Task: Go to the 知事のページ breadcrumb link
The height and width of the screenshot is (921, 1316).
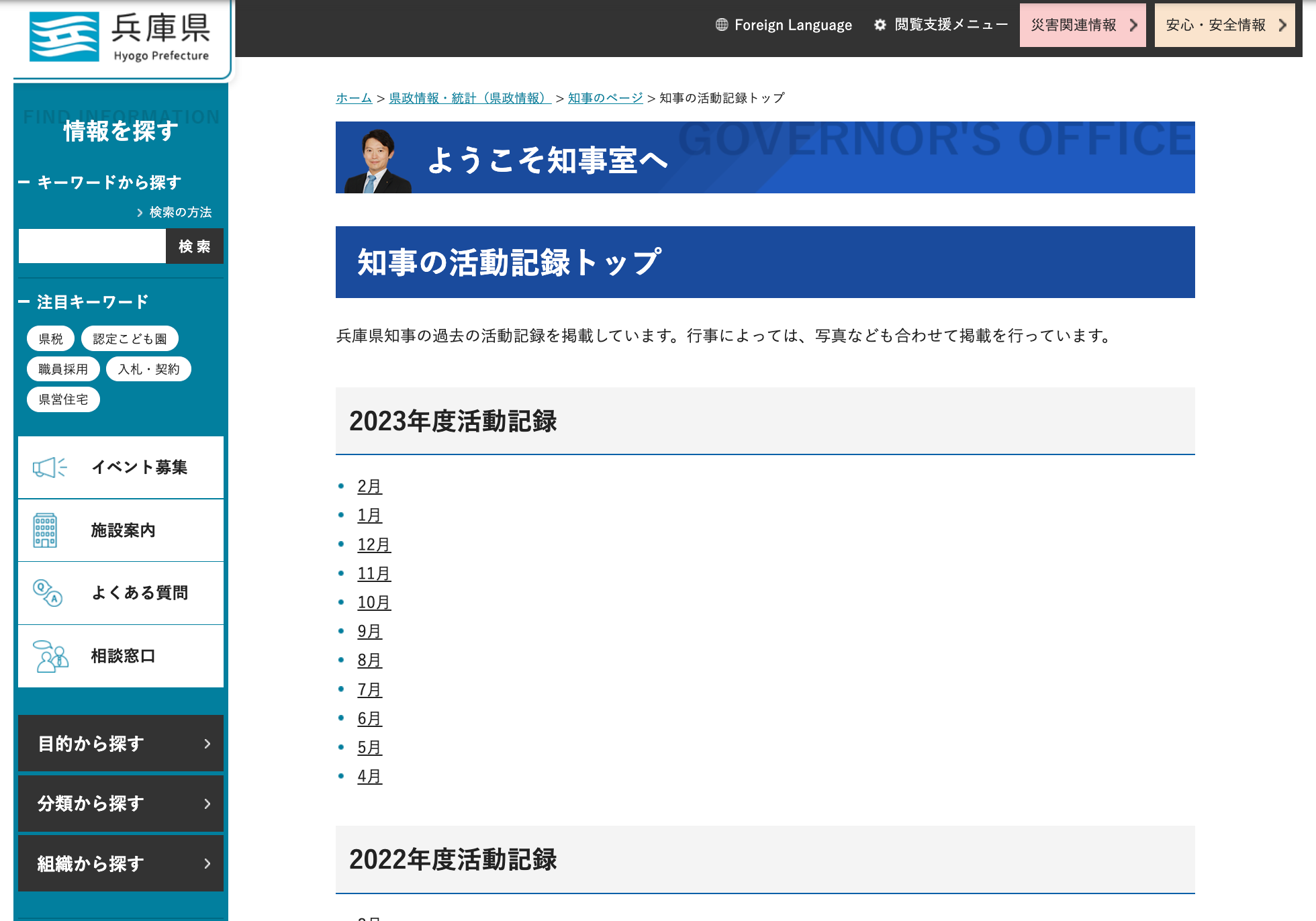Action: tap(605, 98)
